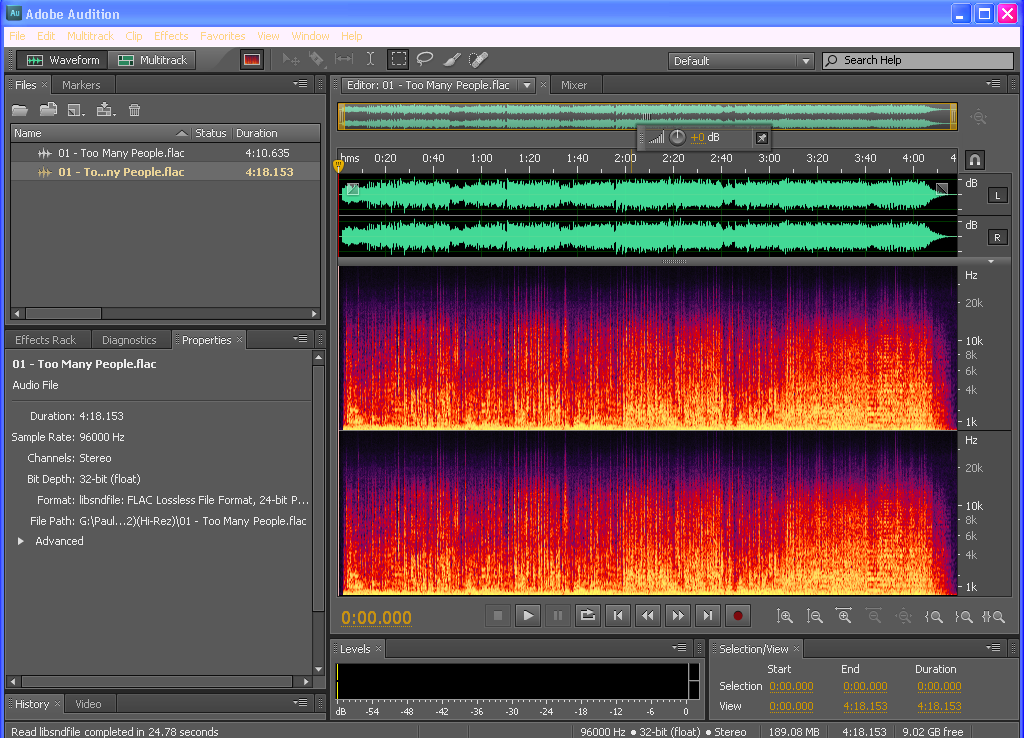Open the Files panel options menu
This screenshot has height=738, width=1024.
(x=300, y=84)
